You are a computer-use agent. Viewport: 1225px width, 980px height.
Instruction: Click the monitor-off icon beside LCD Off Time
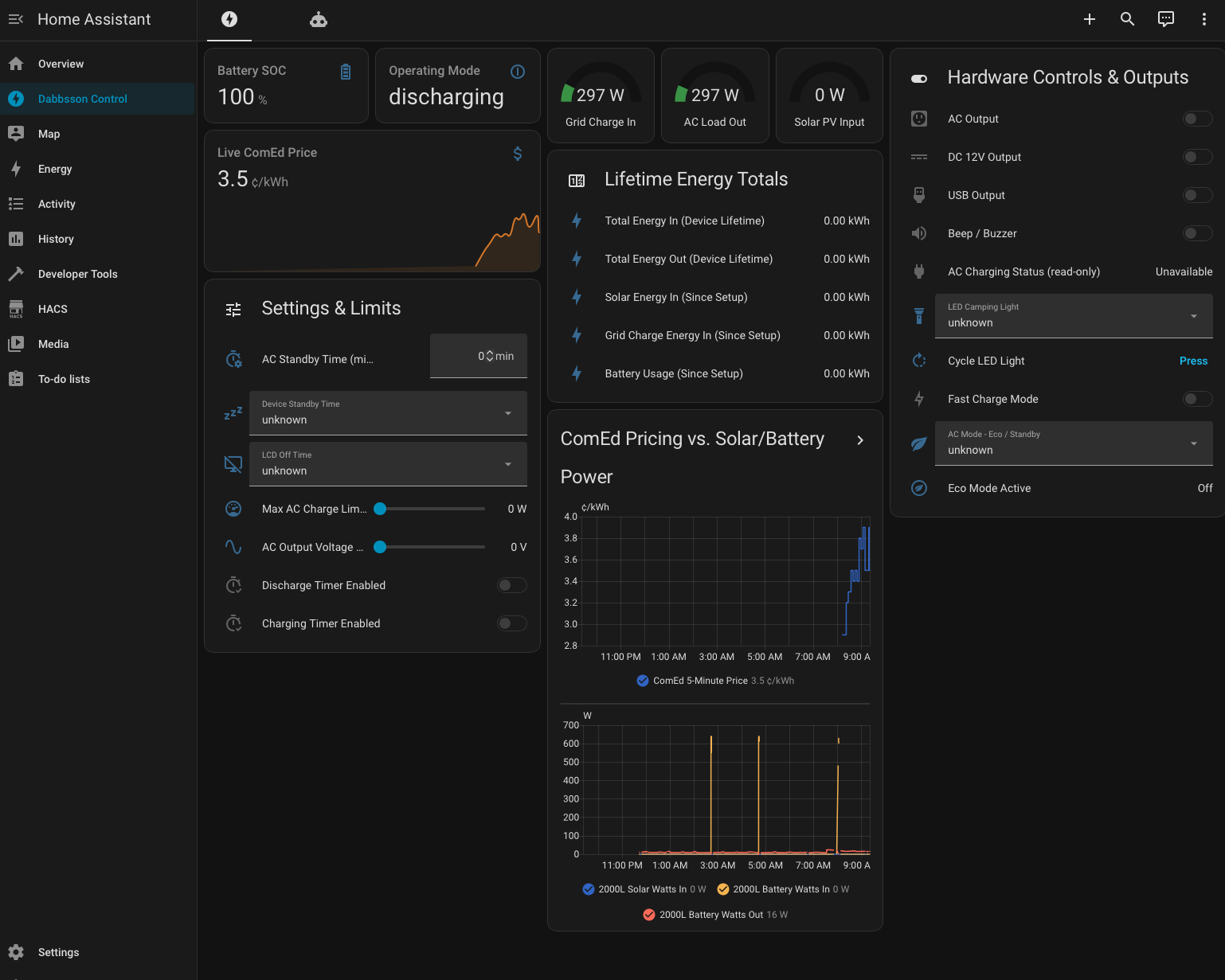233,464
